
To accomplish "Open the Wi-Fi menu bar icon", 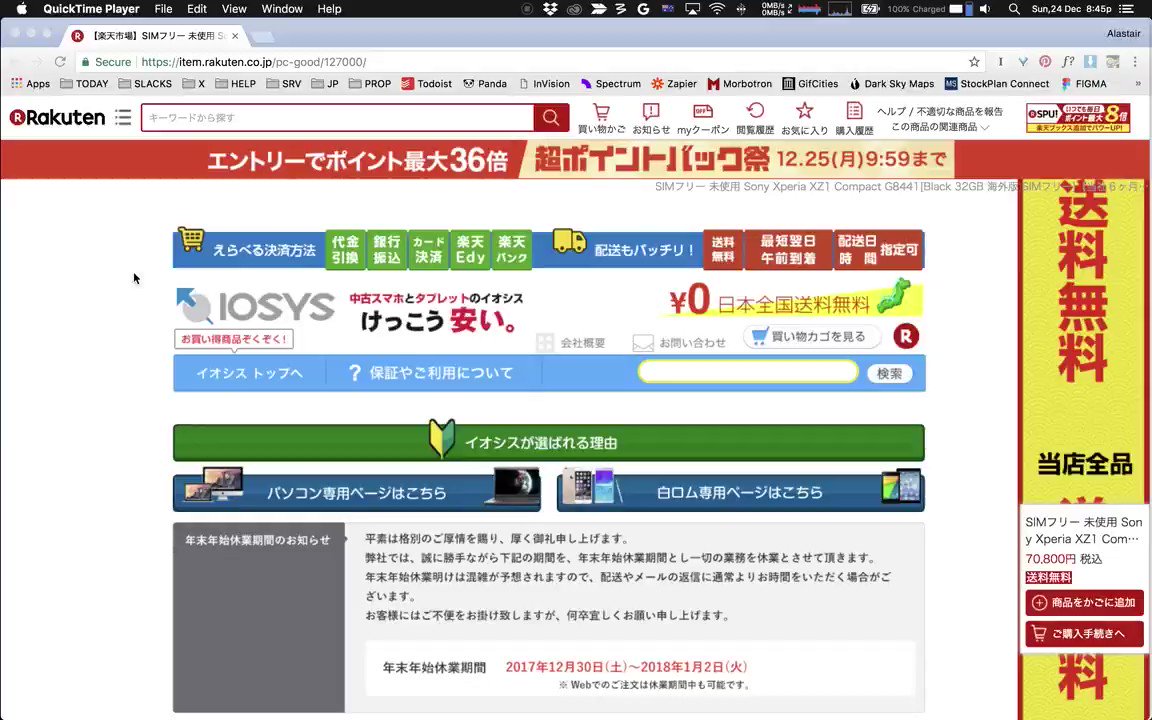I will 716,9.
